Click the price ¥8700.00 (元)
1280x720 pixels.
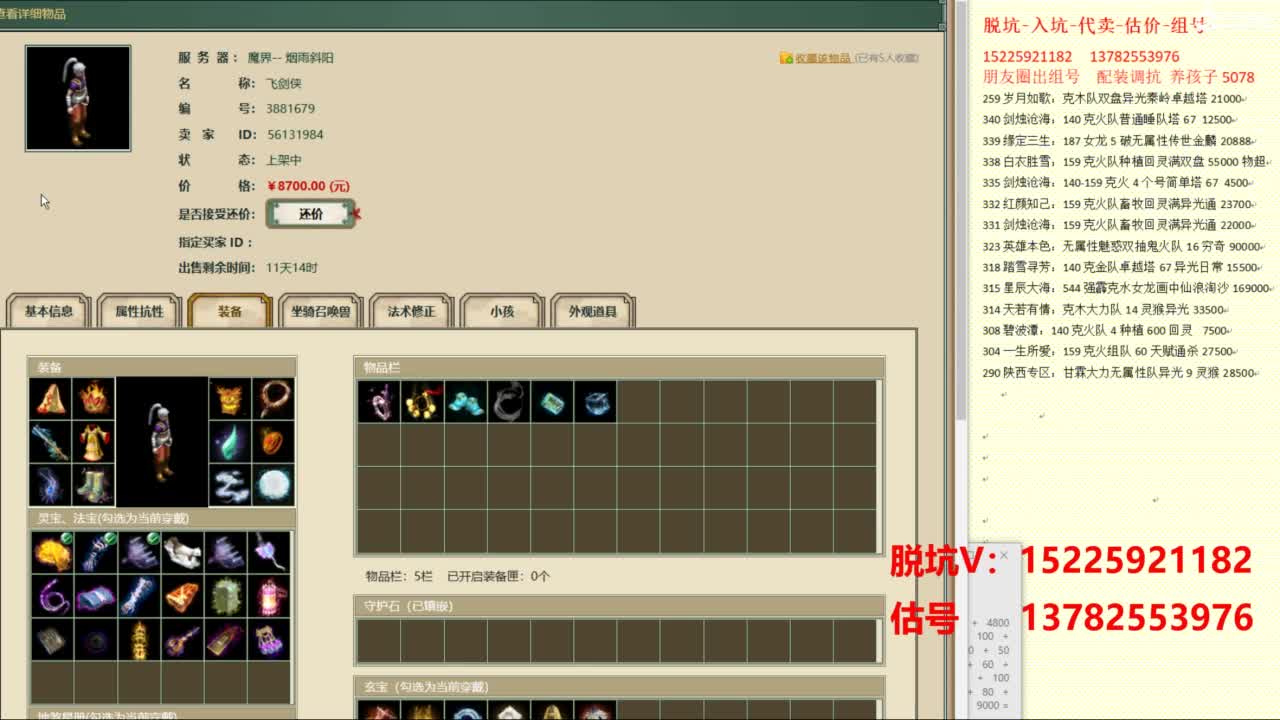pos(308,186)
